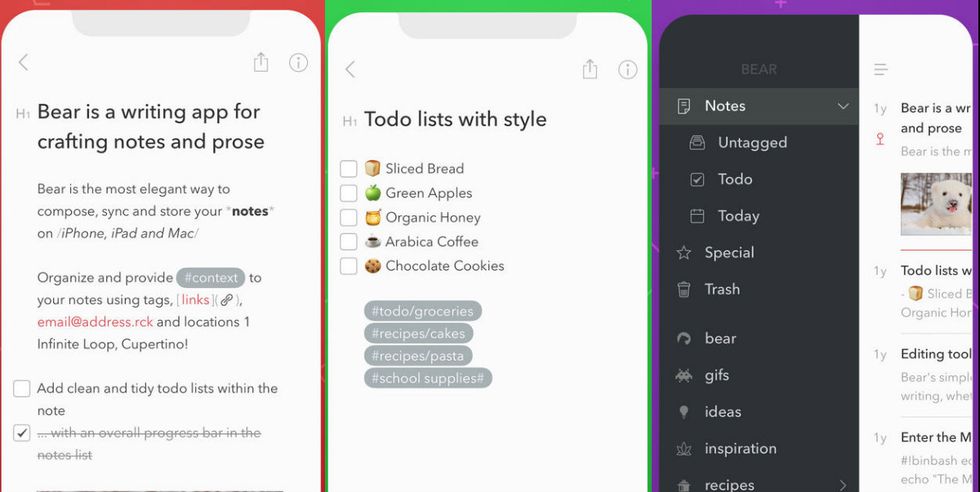The image size is (980, 492).
Task: Select the Todo sidebar item
Action: 734,179
